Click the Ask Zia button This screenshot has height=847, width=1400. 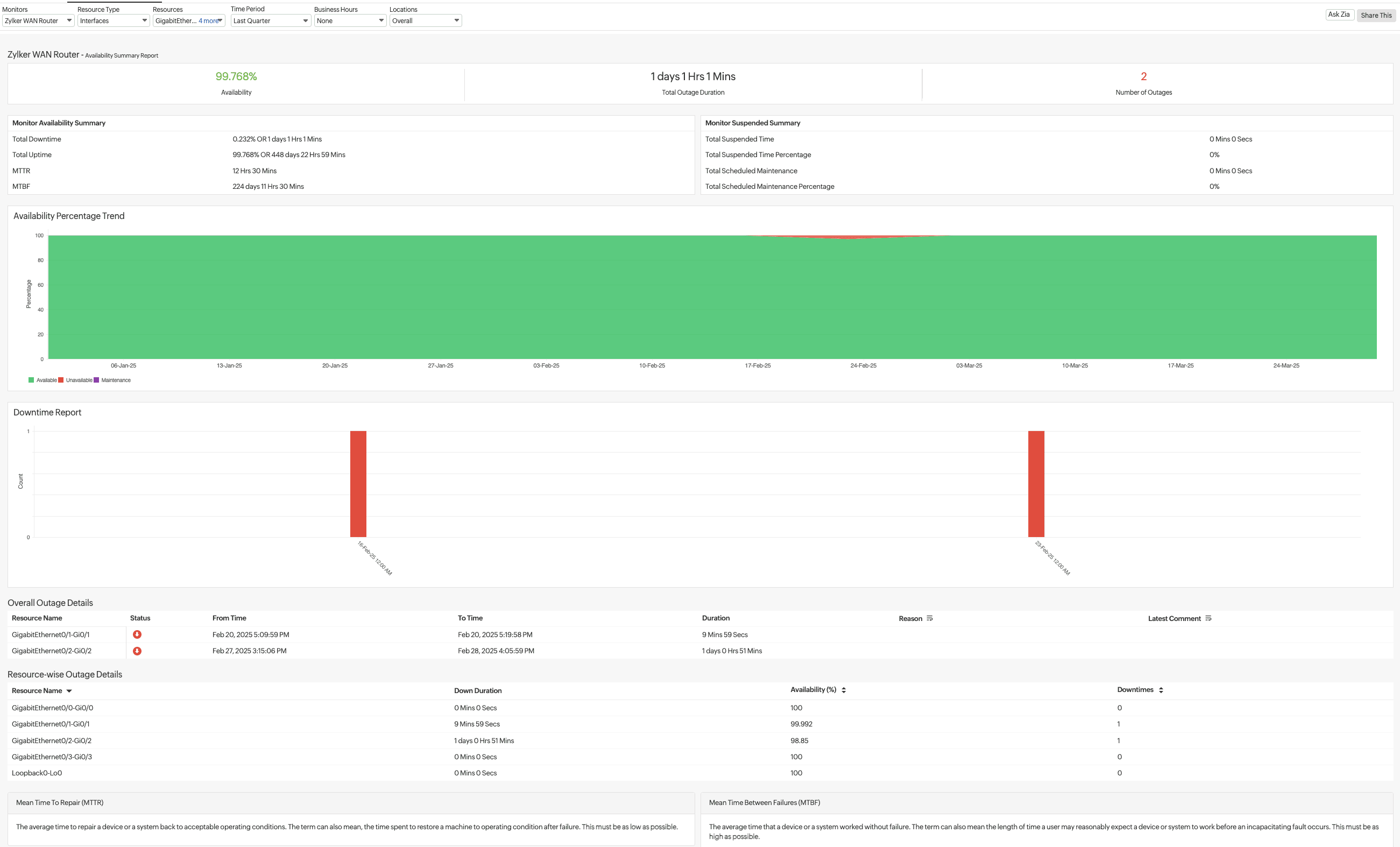pos(1339,15)
